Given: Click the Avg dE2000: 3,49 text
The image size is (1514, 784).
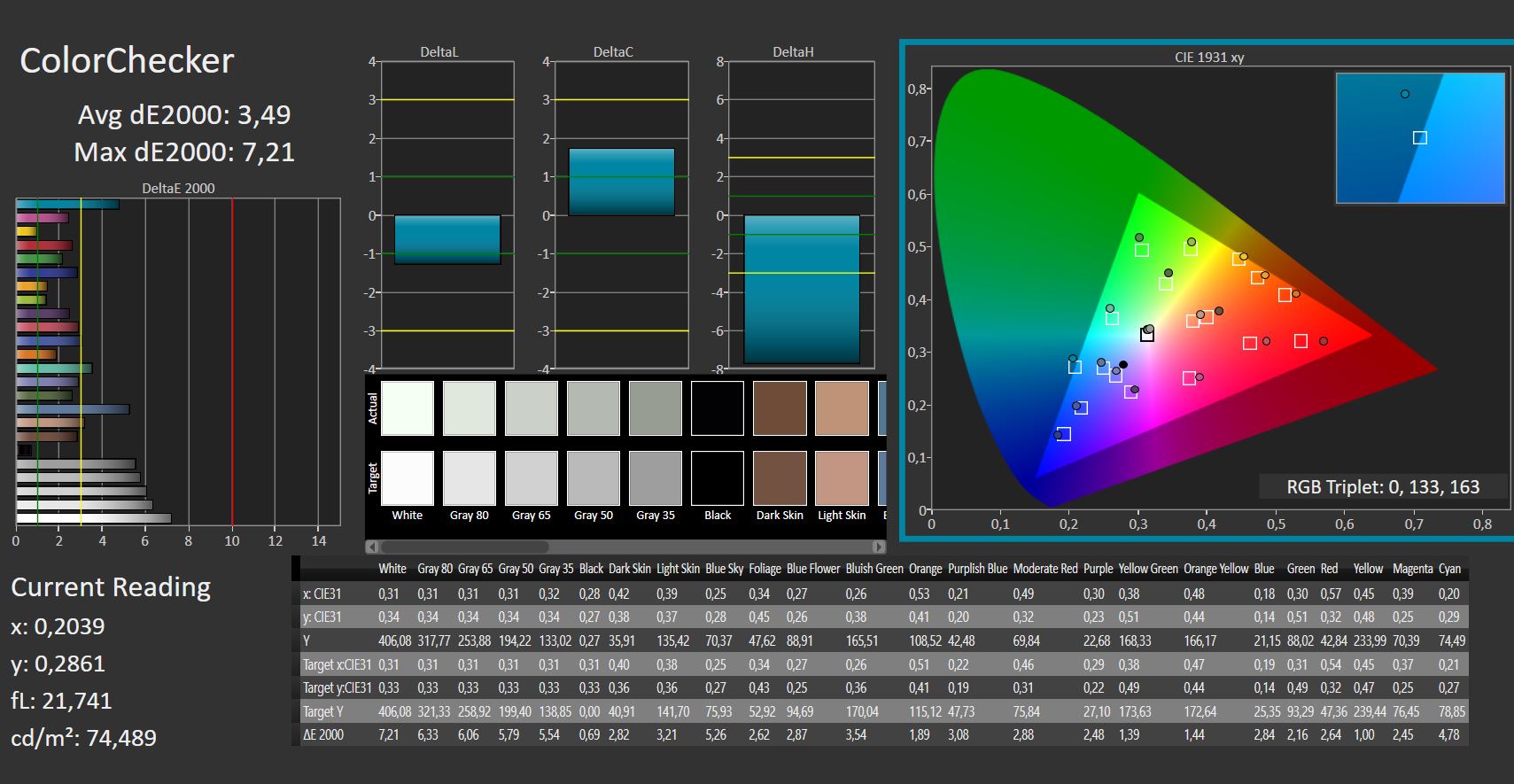Looking at the screenshot, I should click(184, 114).
